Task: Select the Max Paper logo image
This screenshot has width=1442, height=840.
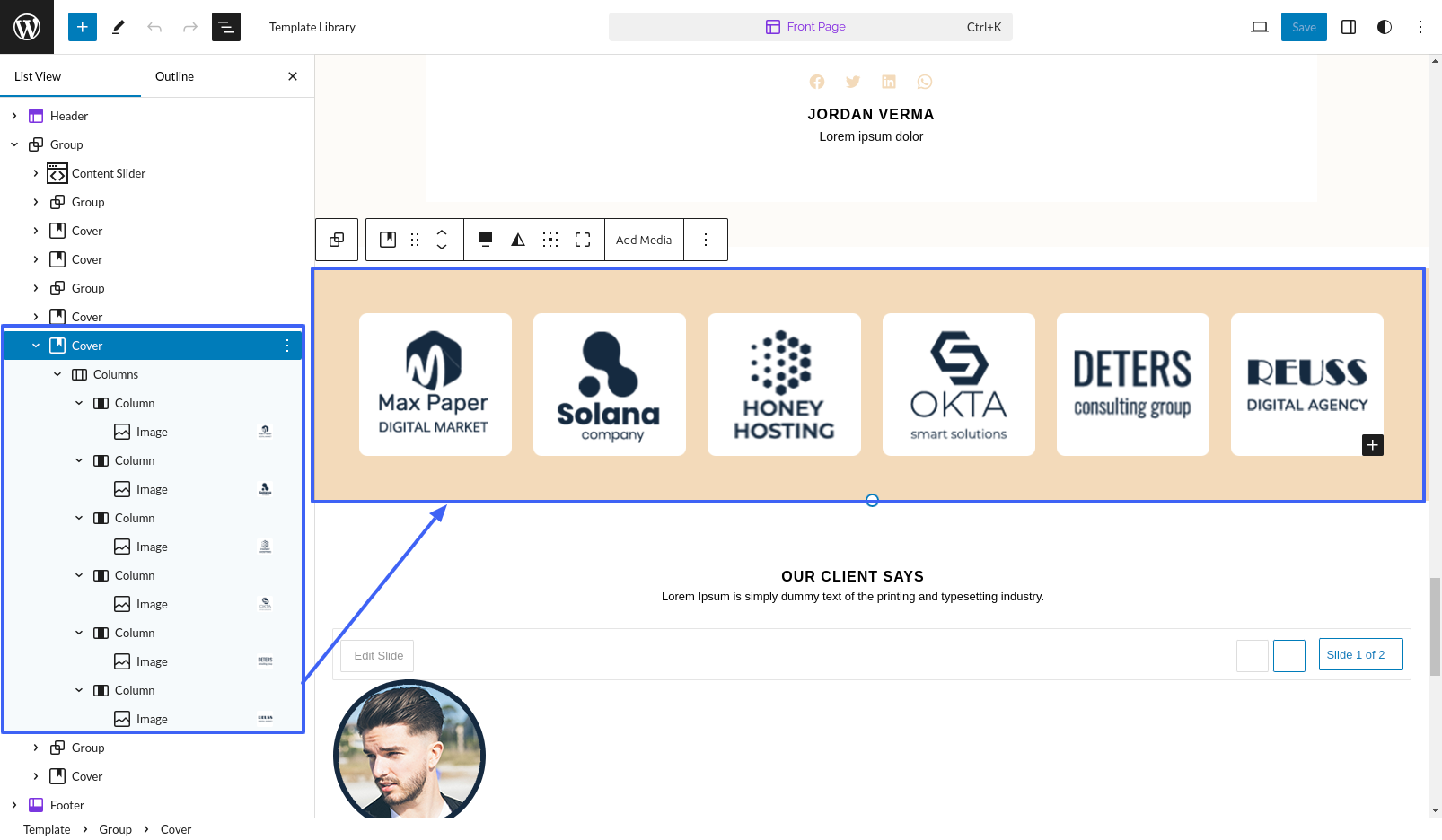Action: point(435,384)
